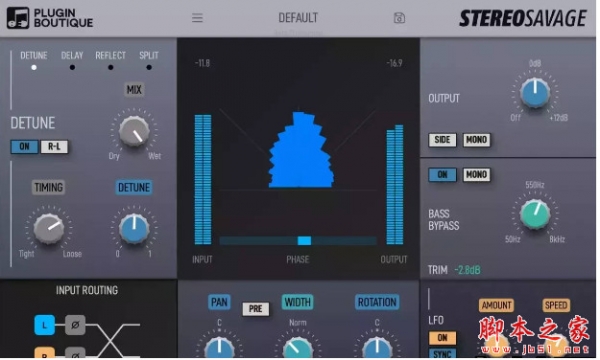Toggle the PRE pan button
600x360 pixels.
click(x=256, y=309)
